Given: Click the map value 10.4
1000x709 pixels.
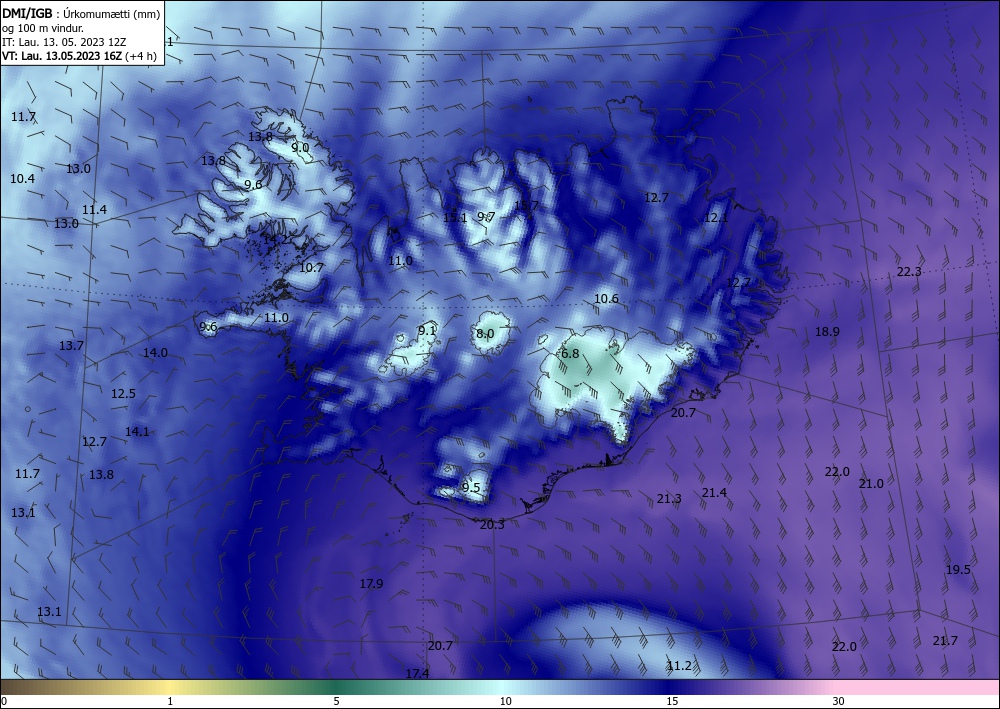Looking at the screenshot, I should coord(22,179).
